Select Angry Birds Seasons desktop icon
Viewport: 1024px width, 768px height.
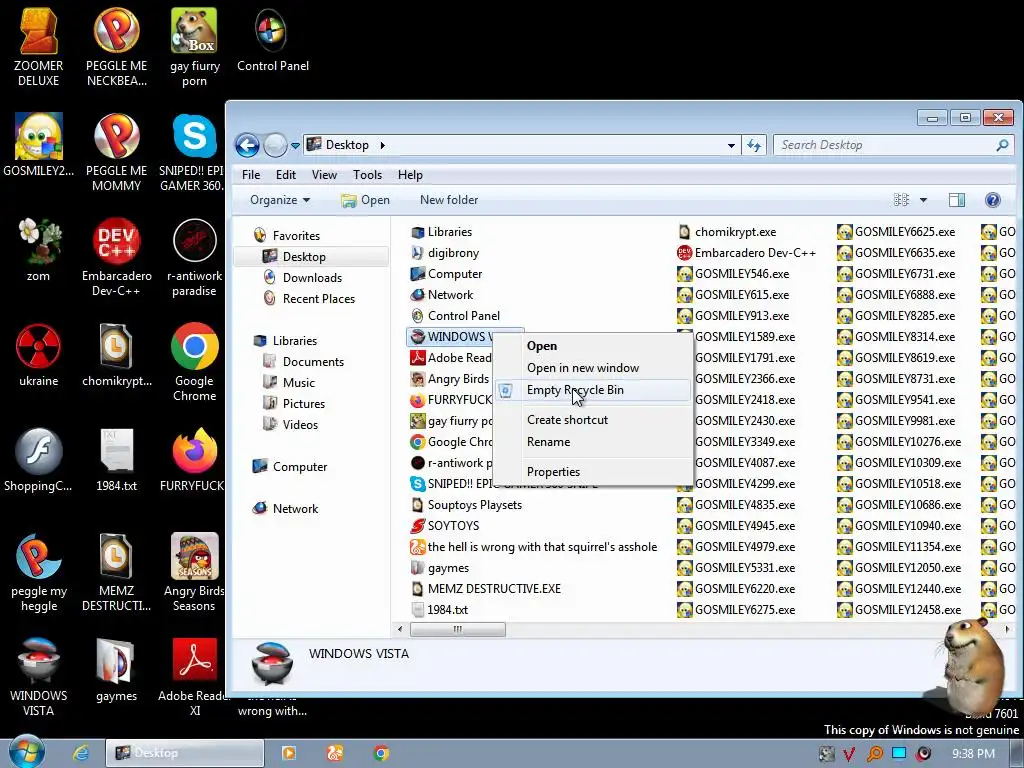(x=194, y=572)
